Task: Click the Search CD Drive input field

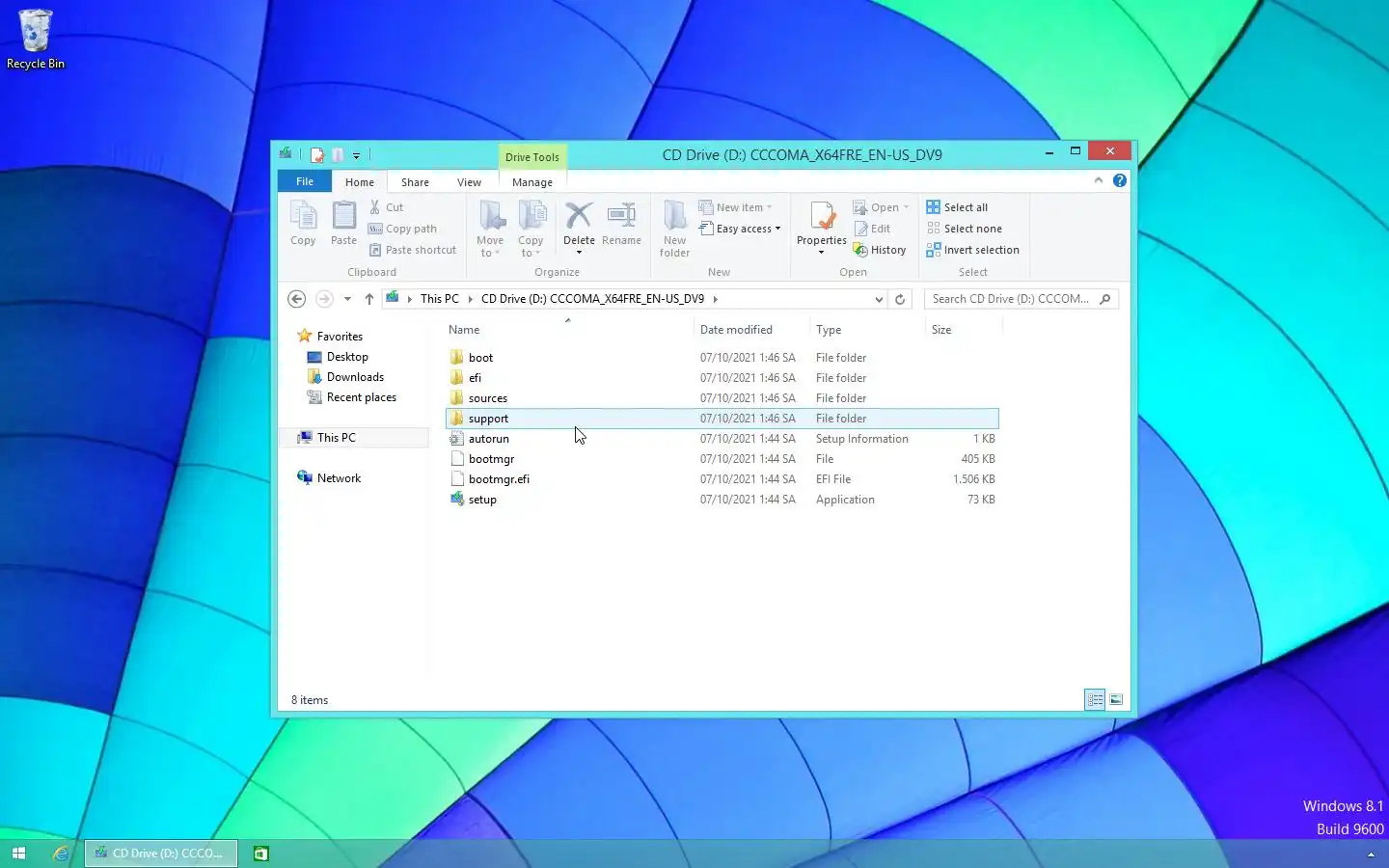Action: click(x=1012, y=299)
